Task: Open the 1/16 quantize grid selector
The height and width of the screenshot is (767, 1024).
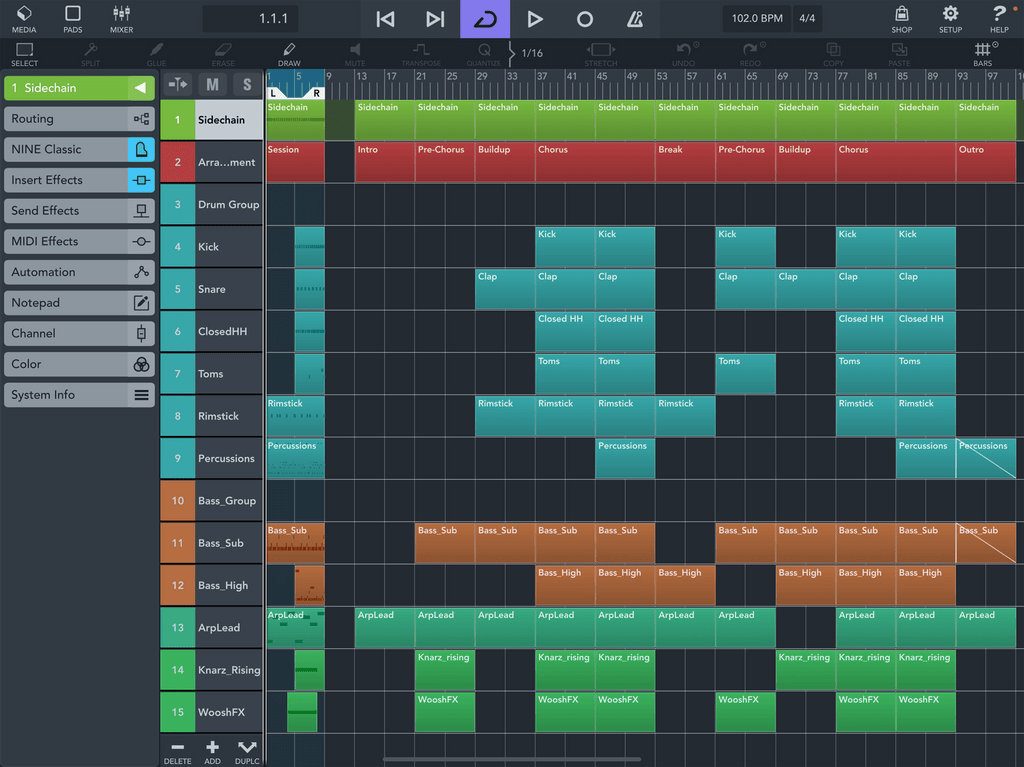Action: [x=532, y=53]
